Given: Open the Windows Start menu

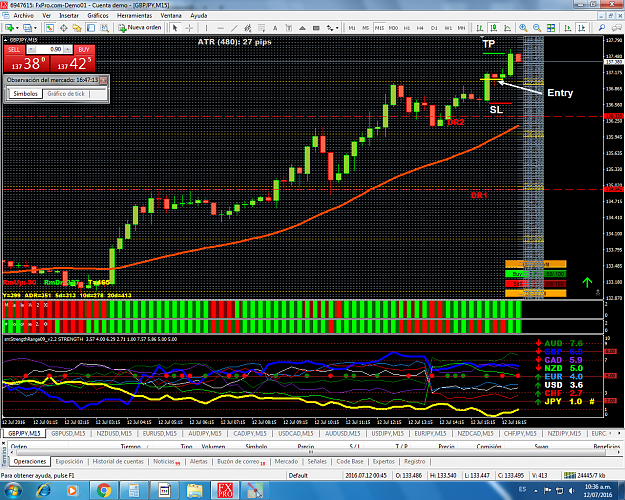Looking at the screenshot, I should (x=13, y=490).
